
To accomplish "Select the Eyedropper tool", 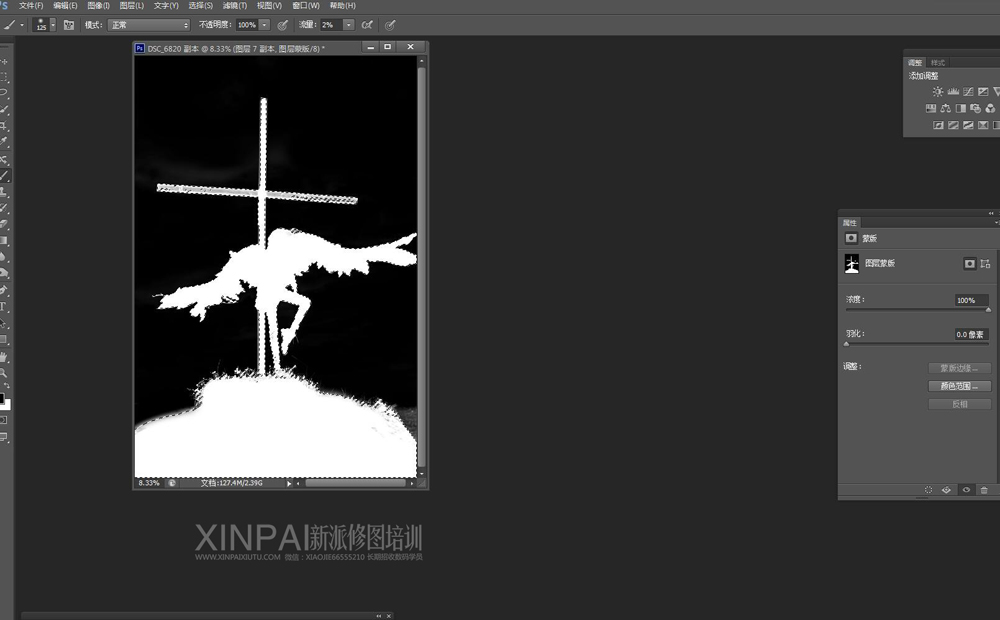I will point(4,142).
